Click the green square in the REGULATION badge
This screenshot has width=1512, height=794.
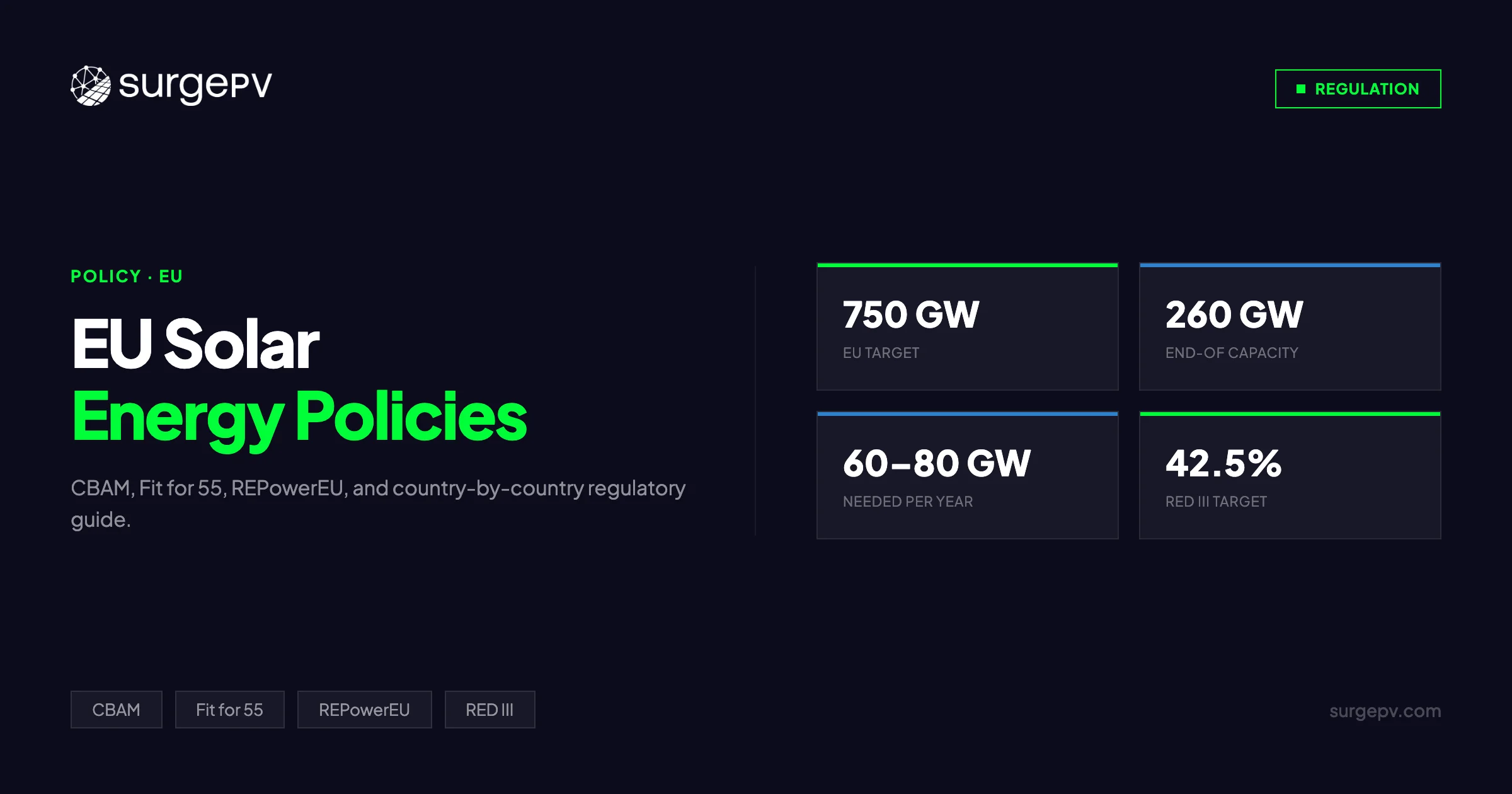click(x=1300, y=89)
